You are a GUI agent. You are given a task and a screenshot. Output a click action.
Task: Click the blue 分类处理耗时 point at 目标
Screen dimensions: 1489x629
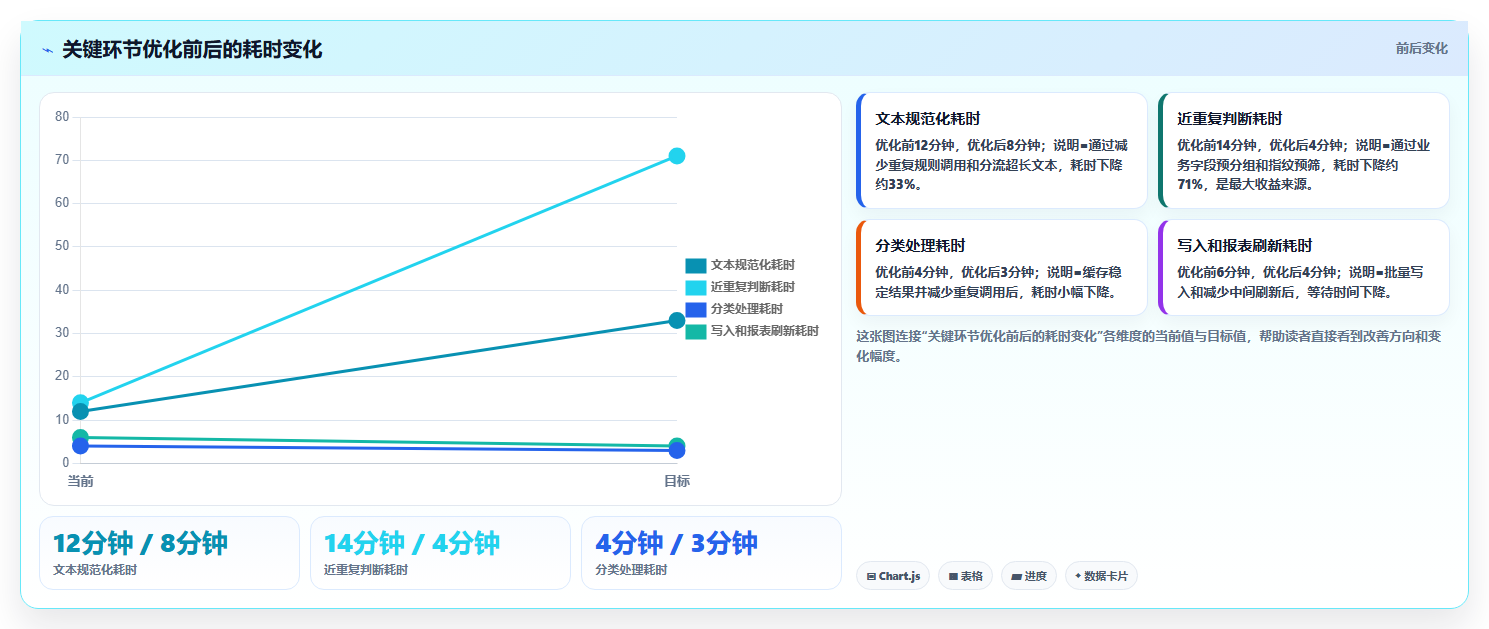[x=677, y=450]
